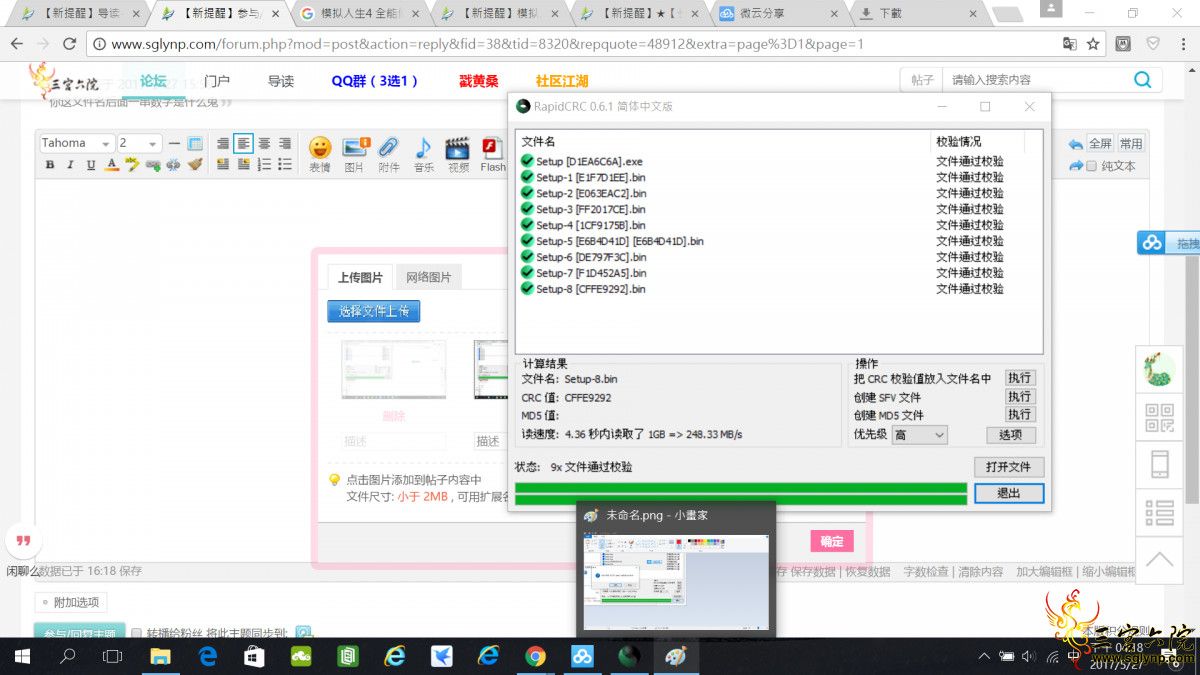Screen dimensions: 1200x675
Task: Click Task View button on taskbar
Action: click(x=113, y=656)
